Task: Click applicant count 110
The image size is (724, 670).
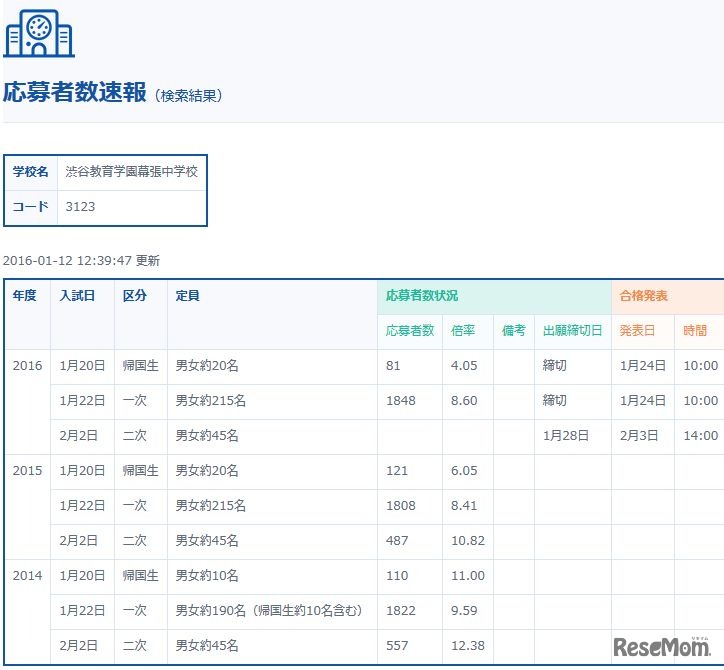Action: (x=397, y=575)
